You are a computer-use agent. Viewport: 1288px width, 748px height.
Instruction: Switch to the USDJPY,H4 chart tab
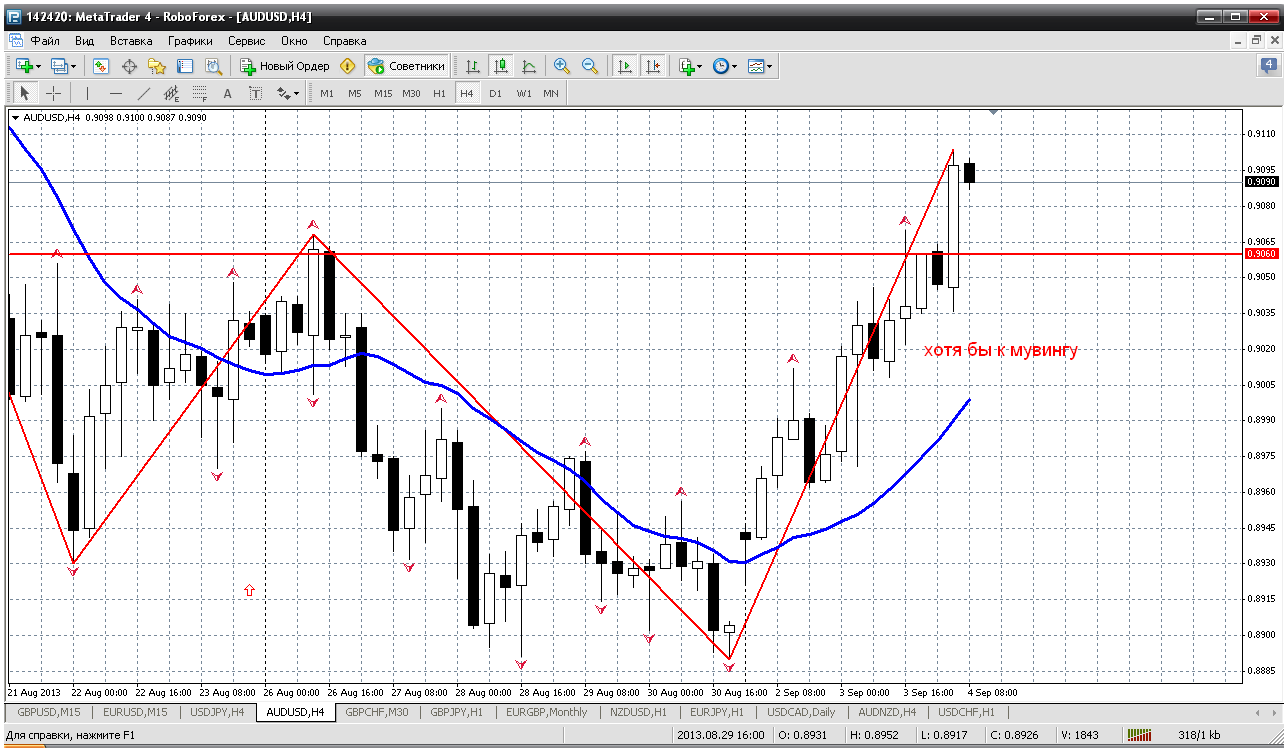[216, 712]
